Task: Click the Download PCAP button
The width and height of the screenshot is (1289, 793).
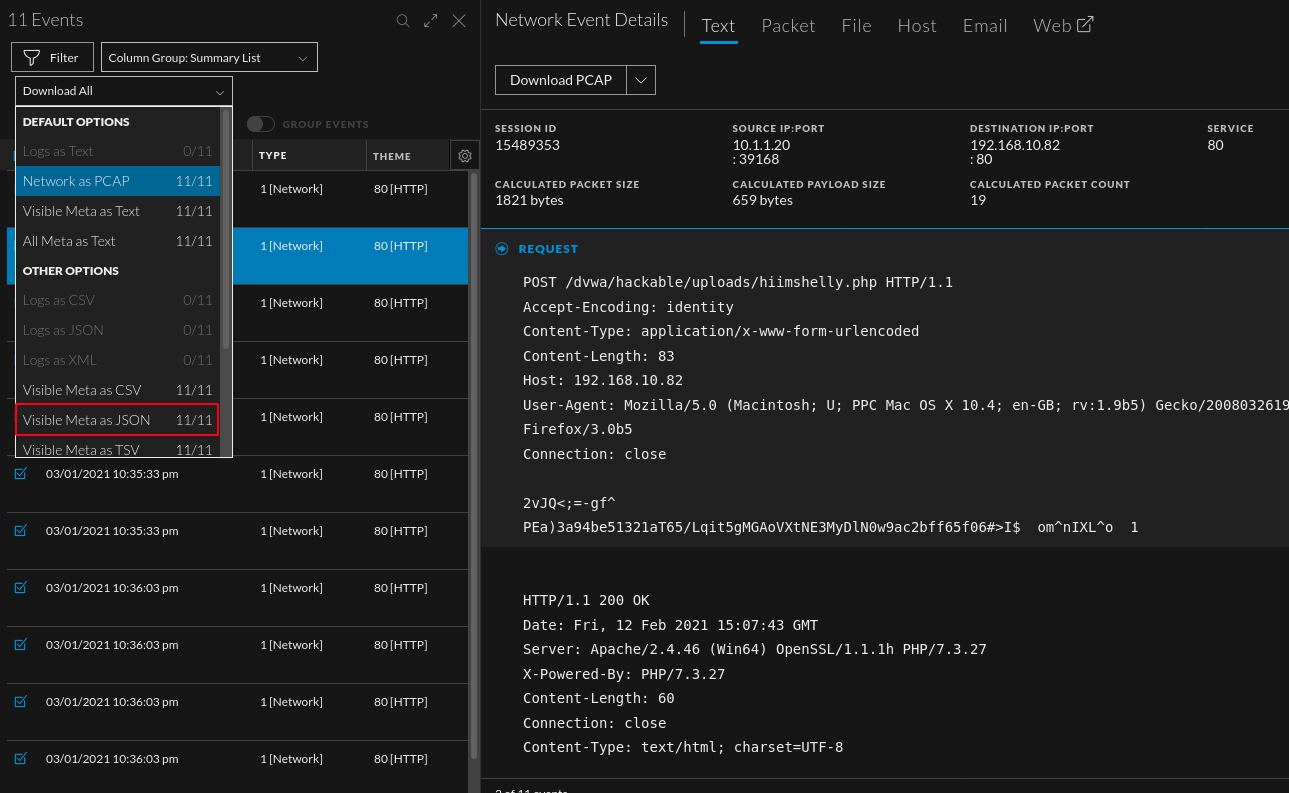Action: click(561, 80)
